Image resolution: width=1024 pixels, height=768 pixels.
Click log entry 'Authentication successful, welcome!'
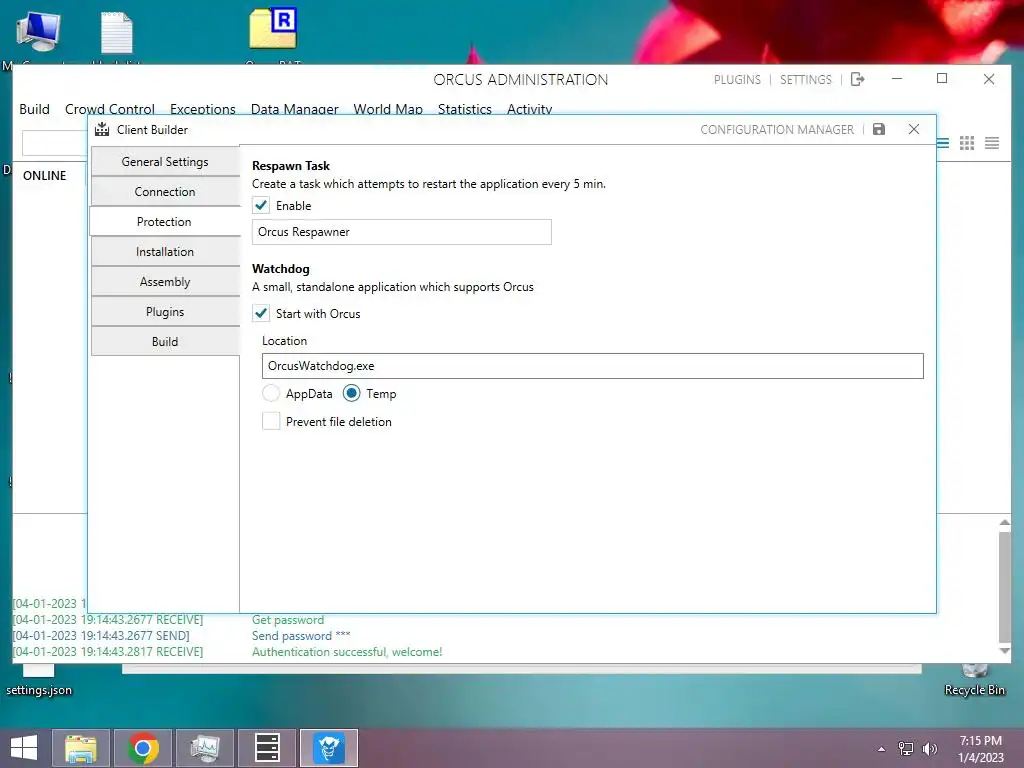click(347, 652)
